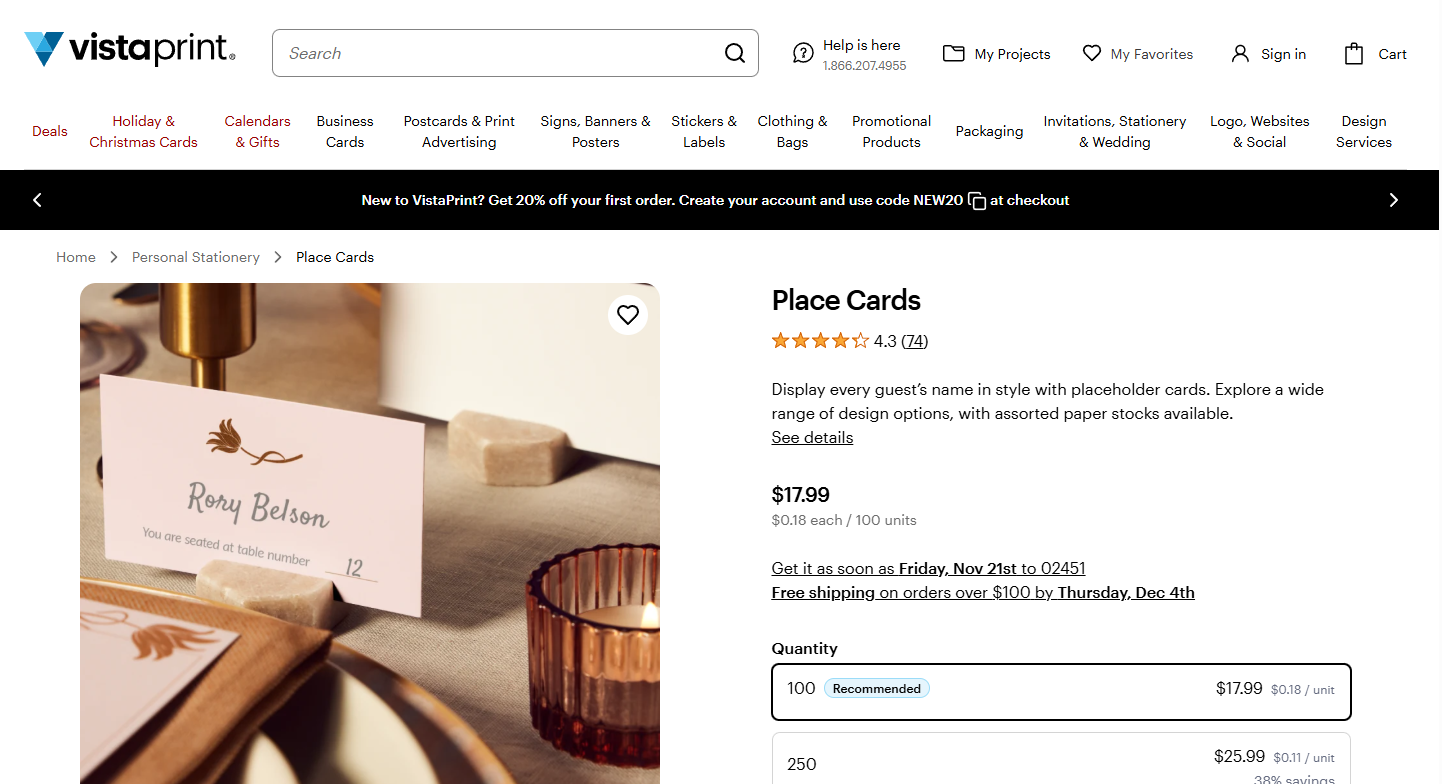Click the VistaPrint logo
This screenshot has height=784, width=1442.
[x=130, y=49]
